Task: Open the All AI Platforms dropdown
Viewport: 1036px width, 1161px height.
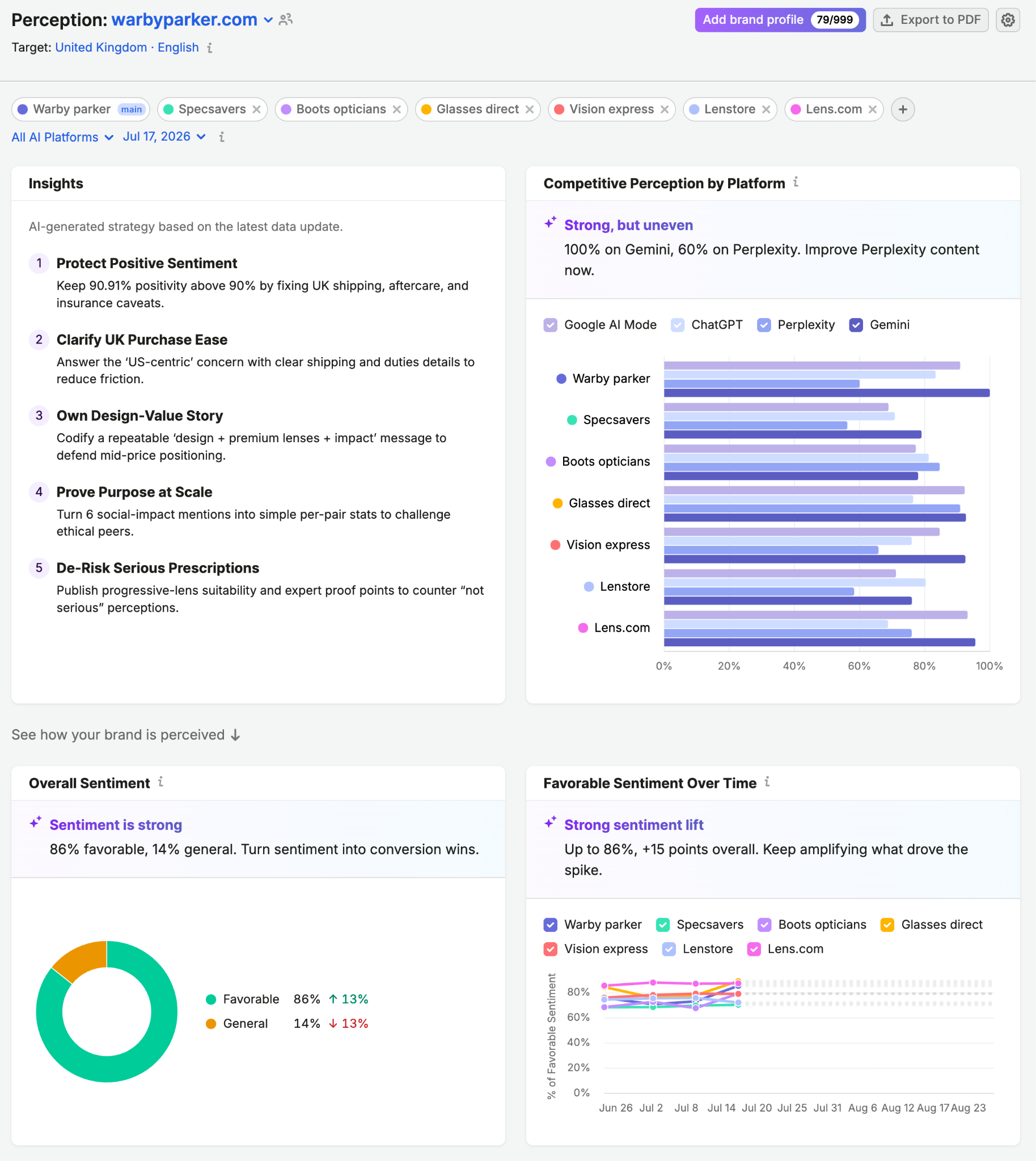Action: coord(62,137)
